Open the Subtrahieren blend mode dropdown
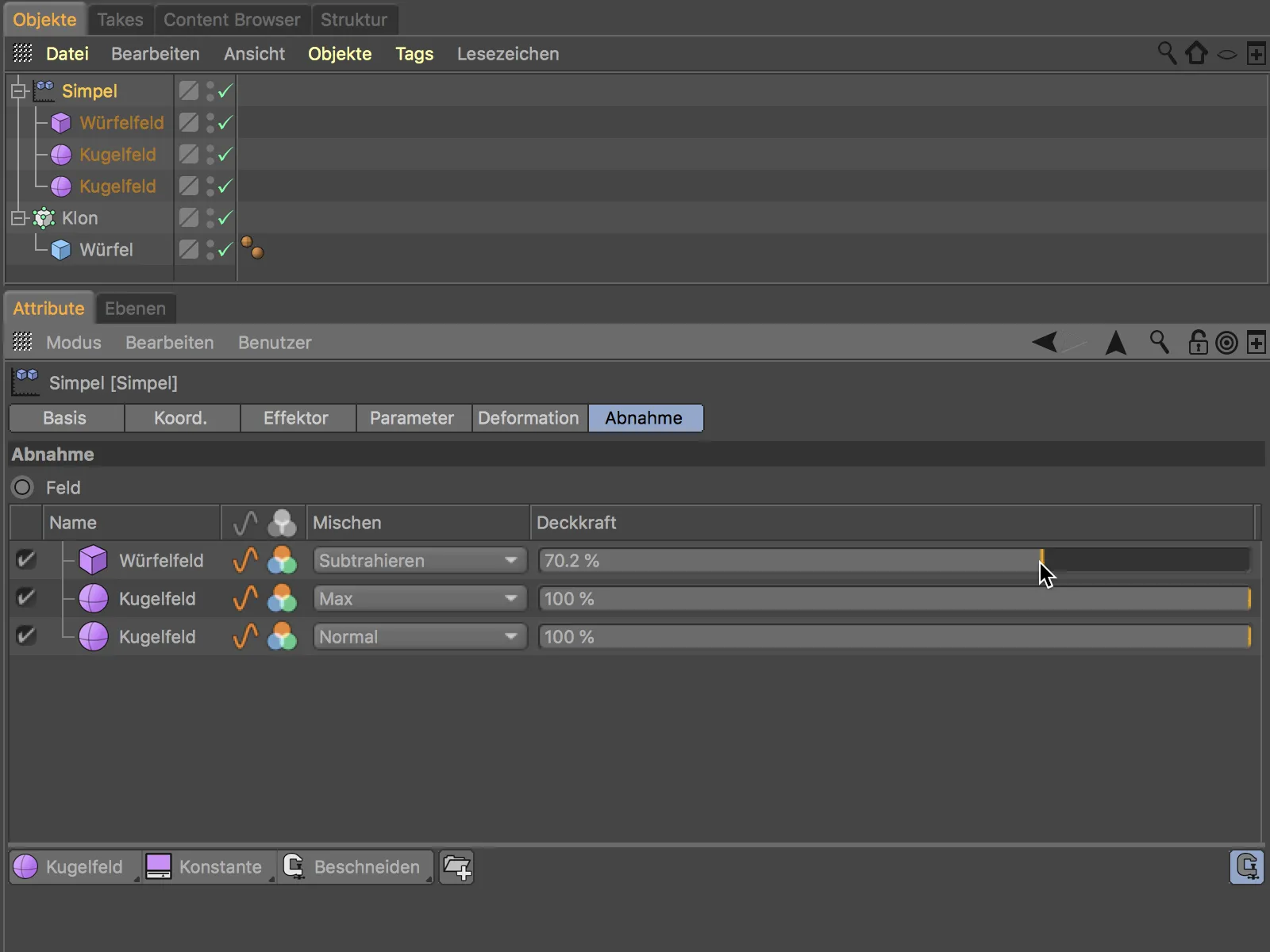The width and height of the screenshot is (1270, 952). 420,560
